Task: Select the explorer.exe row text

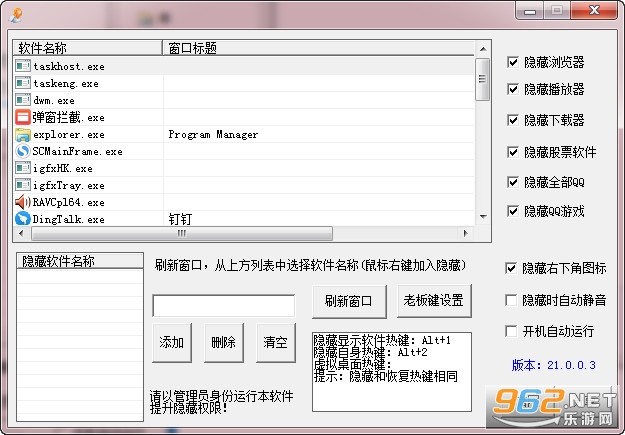Action: pyautogui.click(x=69, y=135)
